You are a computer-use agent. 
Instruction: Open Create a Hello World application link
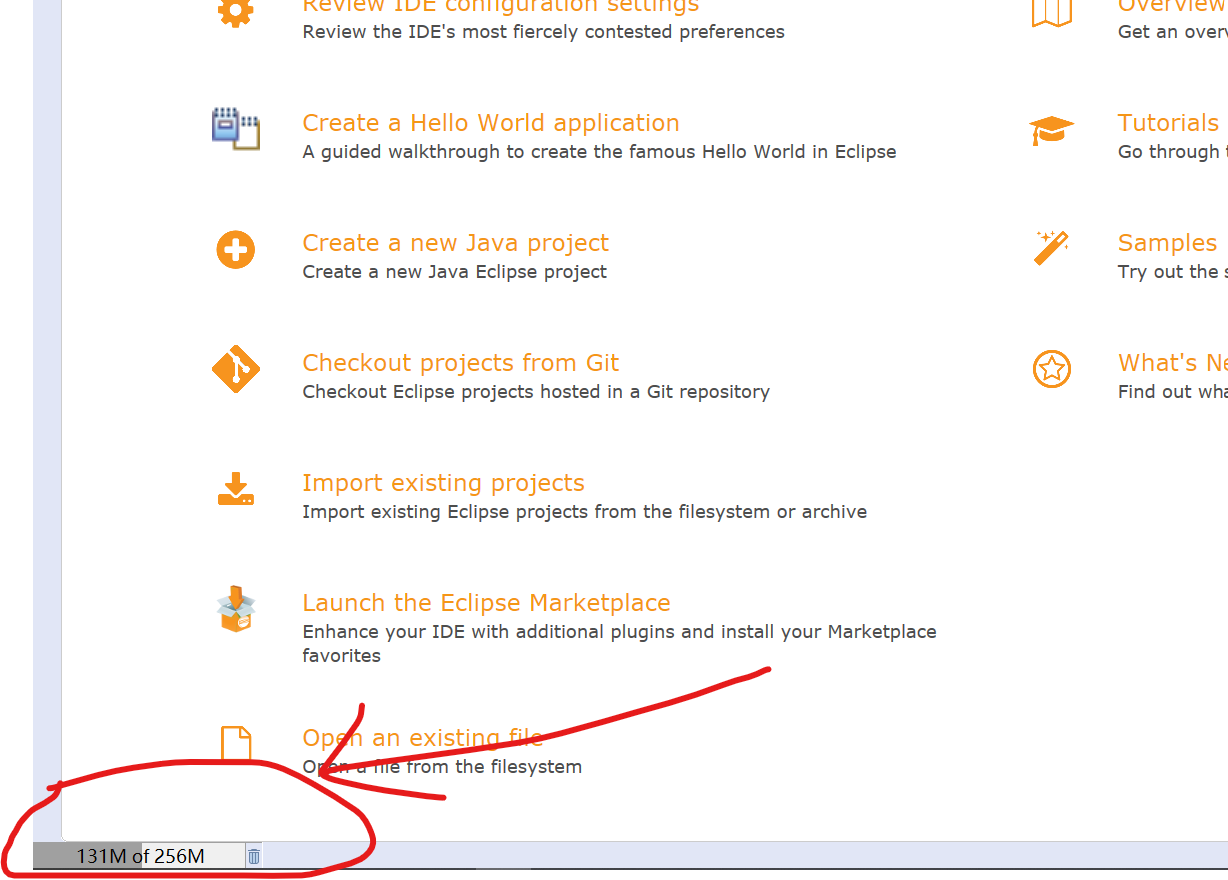(491, 123)
